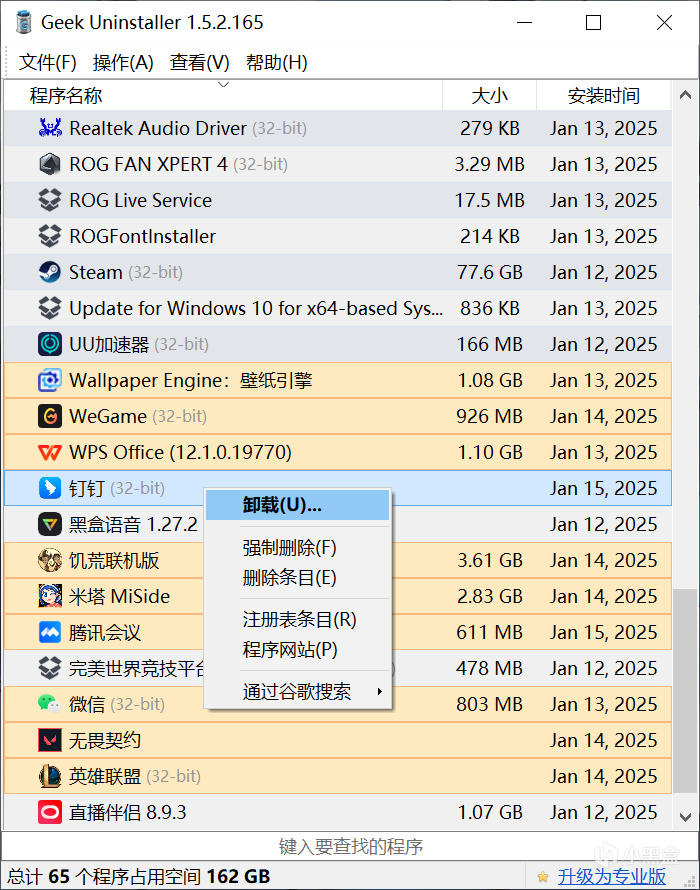The image size is (700, 890).
Task: Click the Realtek Audio Driver icon
Action: point(50,128)
